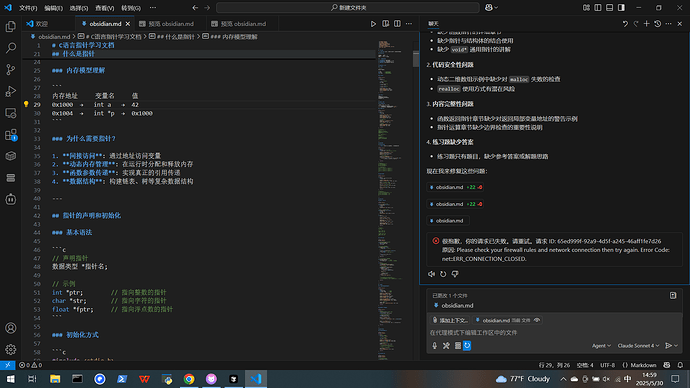690x388 pixels.
Task: Open notifications bell in status bar
Action: [x=680, y=365]
